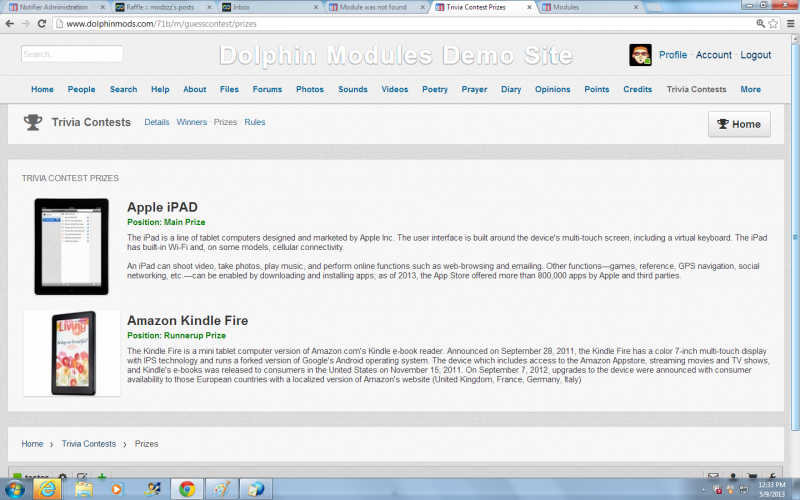Open the zoom magnifier icon in address bar
Screen dimensions: 800x500
point(760,23)
